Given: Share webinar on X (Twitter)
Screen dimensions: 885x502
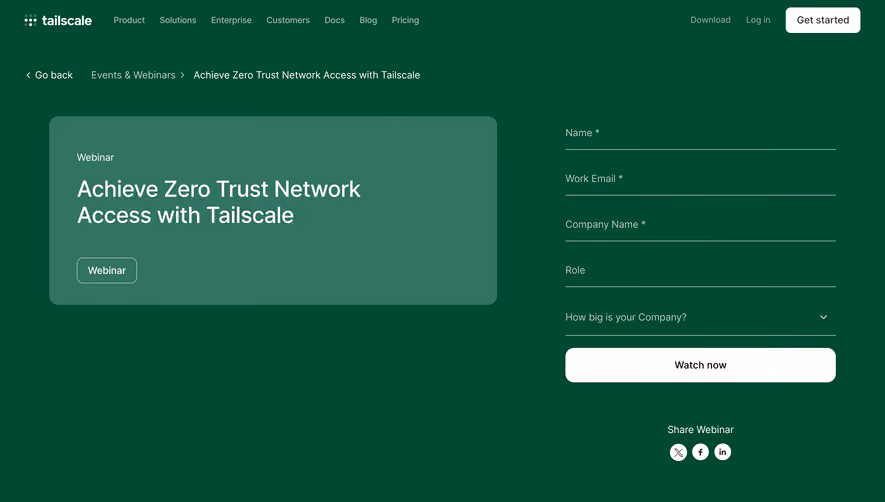Looking at the screenshot, I should pyautogui.click(x=678, y=452).
